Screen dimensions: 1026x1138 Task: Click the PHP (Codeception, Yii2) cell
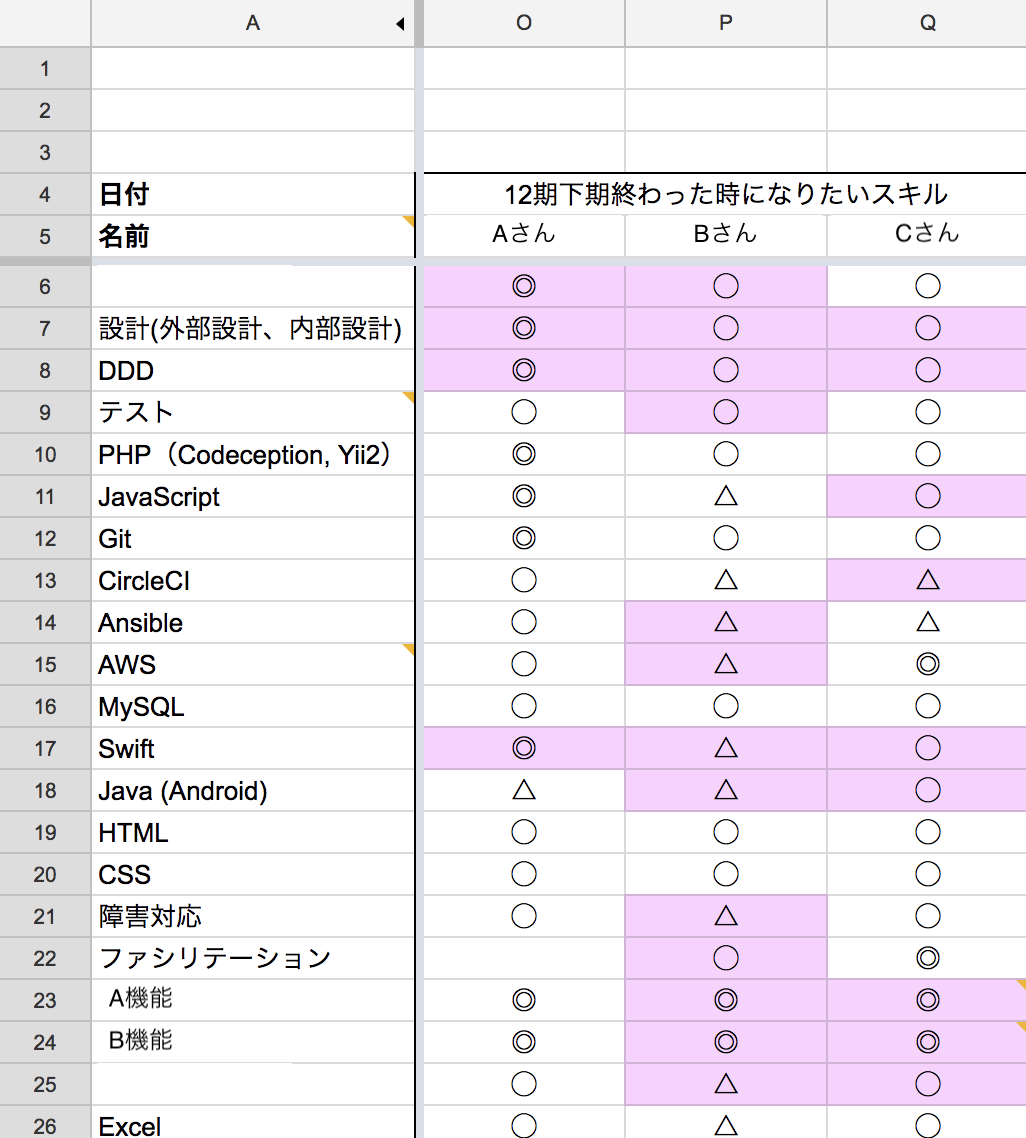tap(253, 455)
